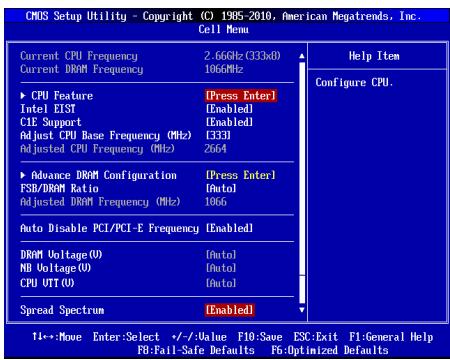450x360 pixels.
Task: Select the Intel EIST label
Action: (x=48, y=109)
